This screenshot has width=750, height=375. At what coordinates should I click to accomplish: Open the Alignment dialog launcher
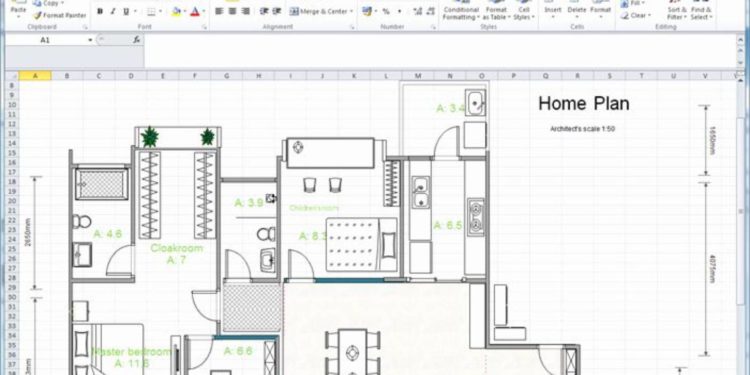(x=352, y=27)
